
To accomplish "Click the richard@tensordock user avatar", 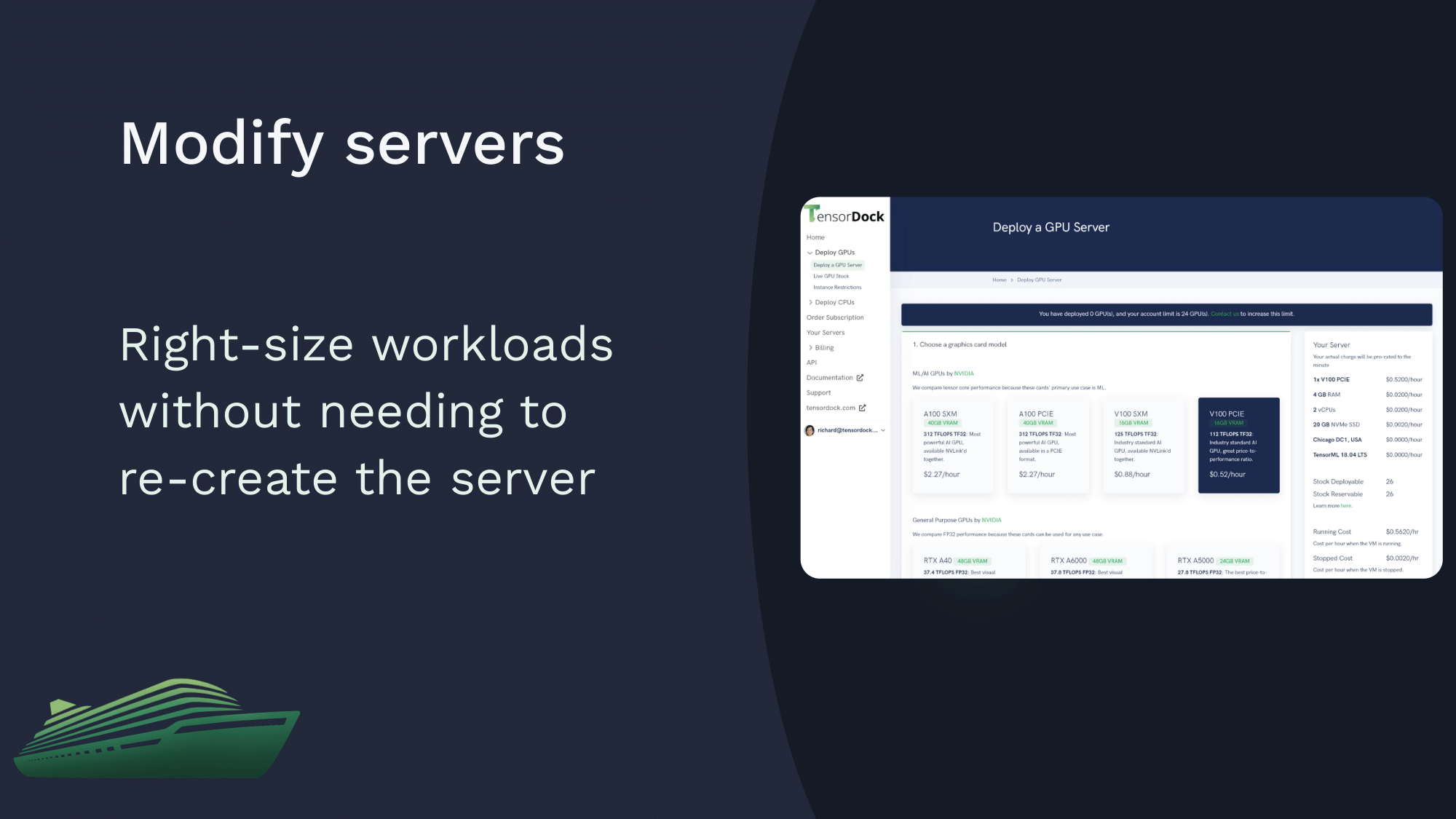I will [810, 430].
